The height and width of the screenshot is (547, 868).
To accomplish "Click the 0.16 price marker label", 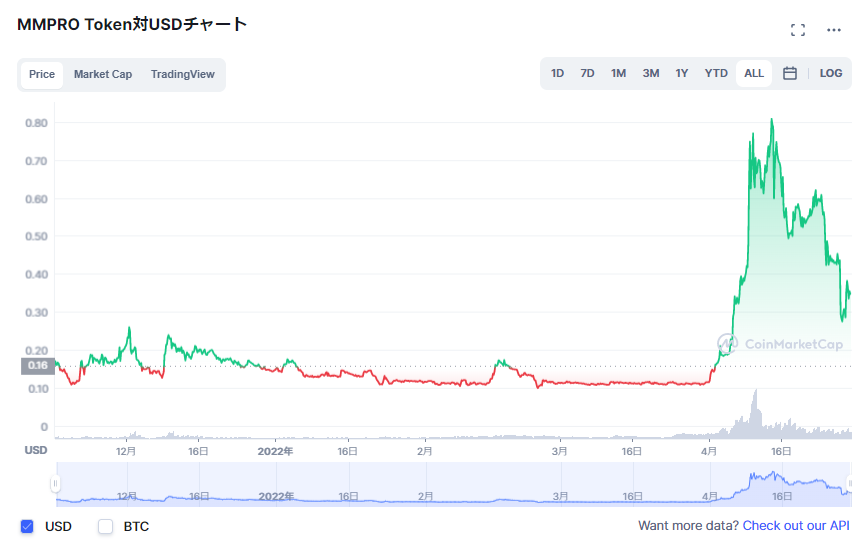I will (x=38, y=366).
